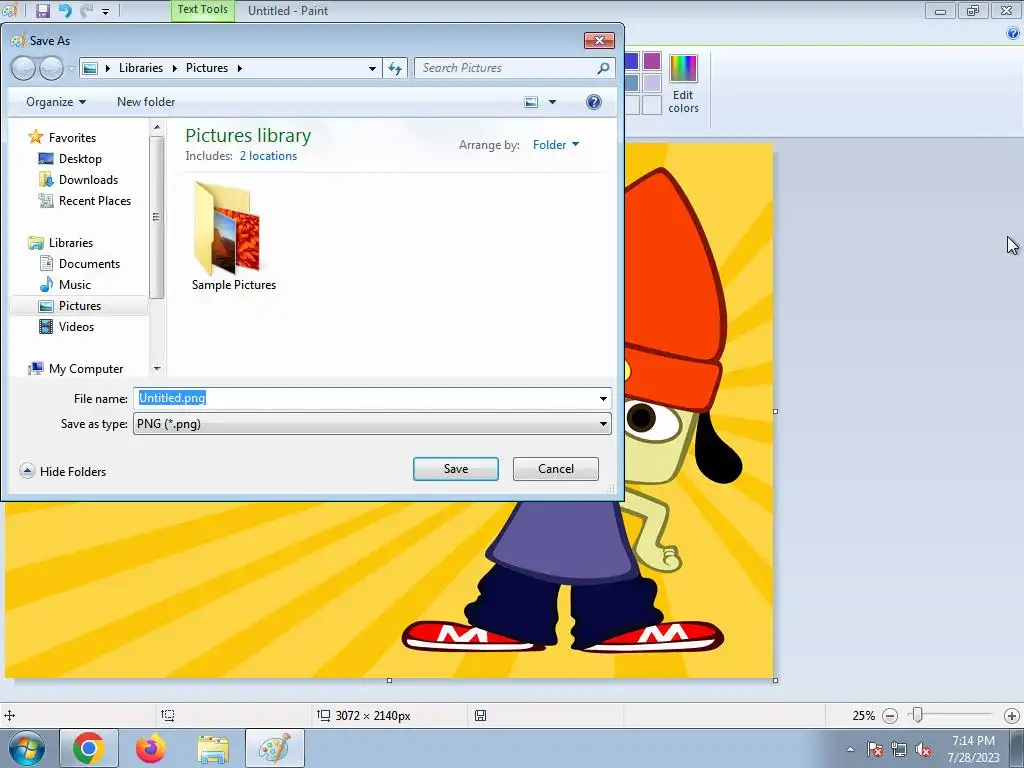Click the navigation pane scroll up arrow
The image size is (1024, 768).
157,127
